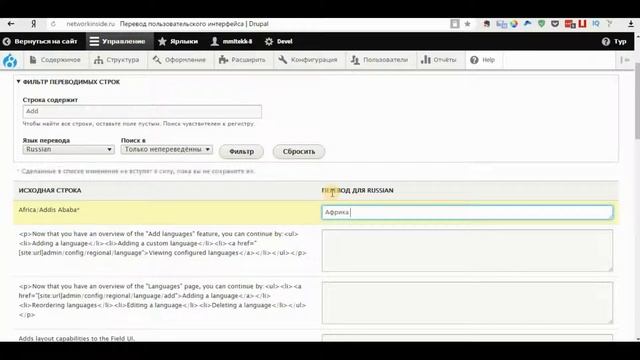
Task: Open the Ярлыки shortcuts menu
Action: coord(178,41)
